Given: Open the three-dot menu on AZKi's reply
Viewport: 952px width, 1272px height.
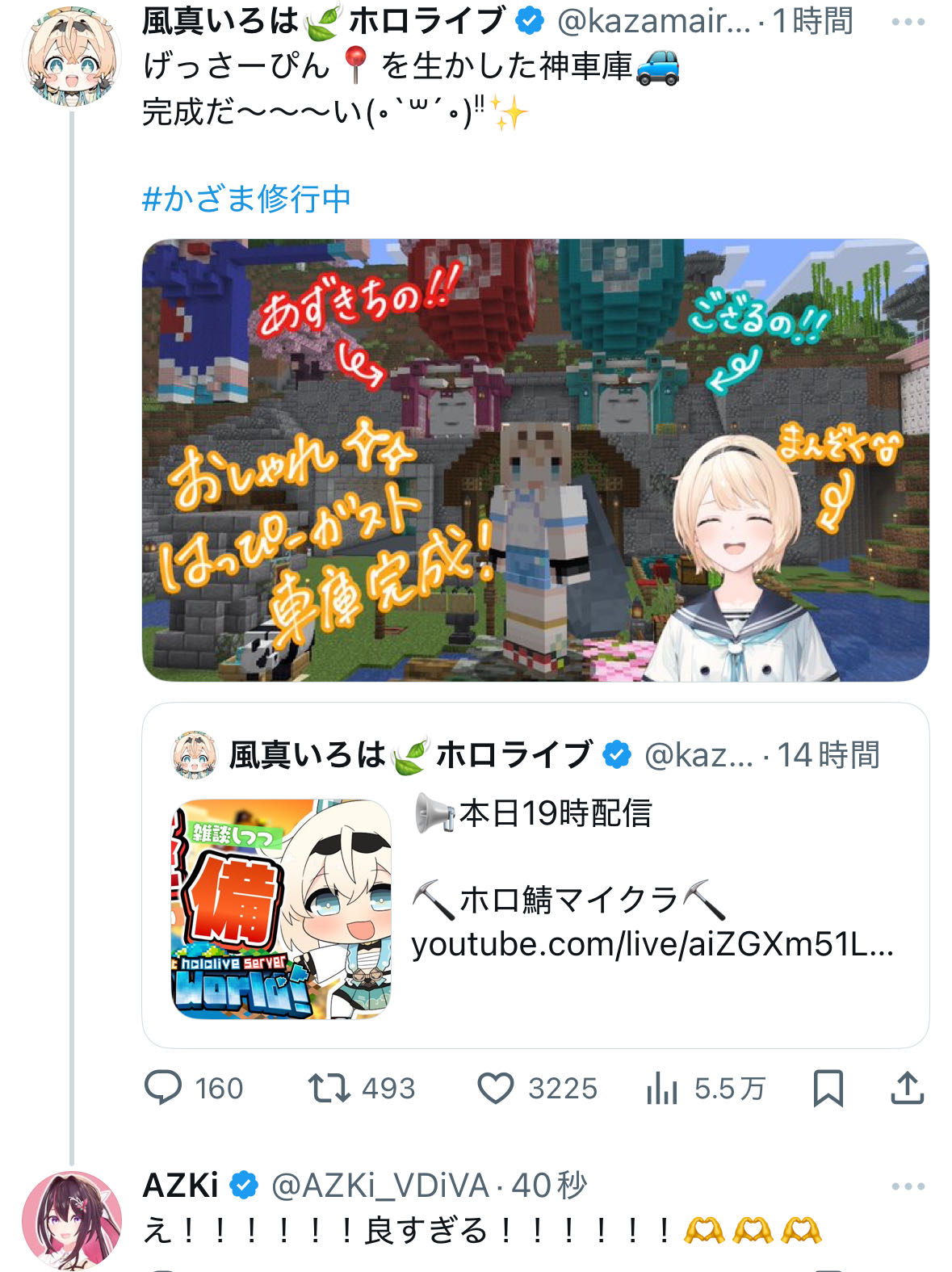Looking at the screenshot, I should pos(908,1186).
